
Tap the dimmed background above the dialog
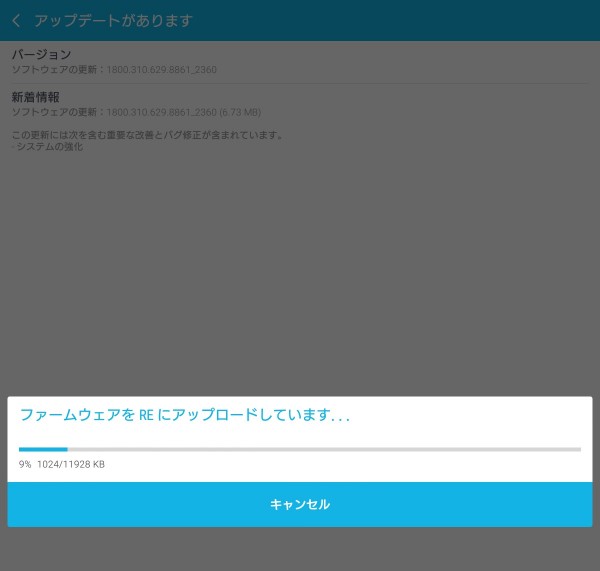click(300, 280)
